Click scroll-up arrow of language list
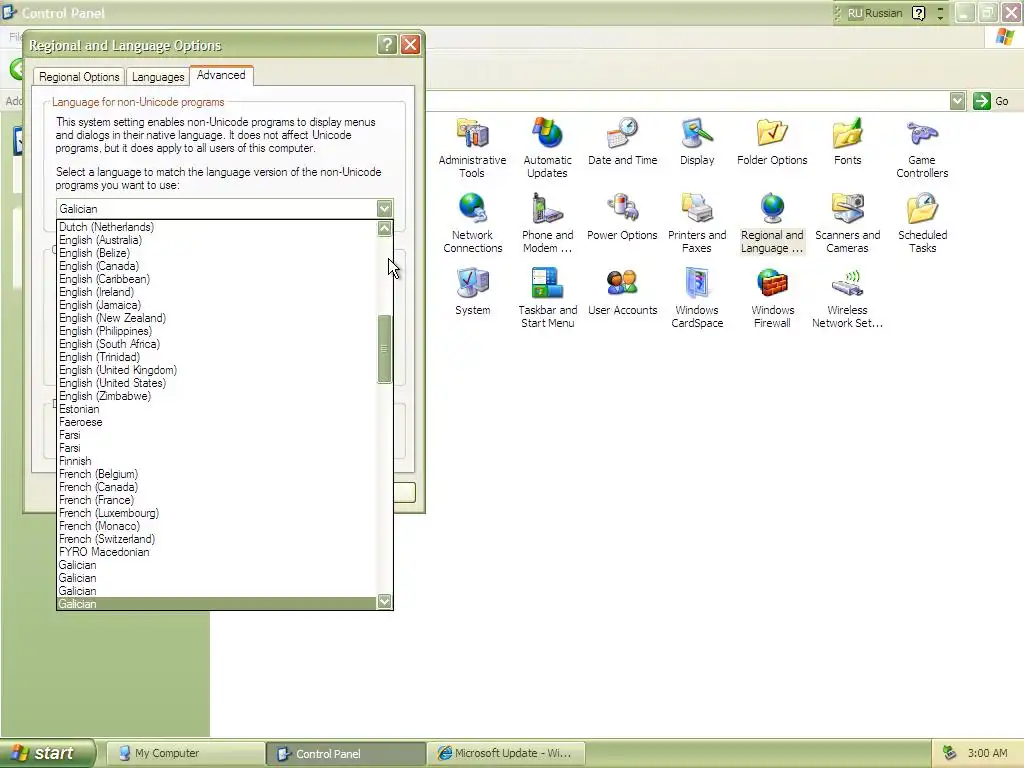The width and height of the screenshot is (1024, 768). (x=385, y=228)
